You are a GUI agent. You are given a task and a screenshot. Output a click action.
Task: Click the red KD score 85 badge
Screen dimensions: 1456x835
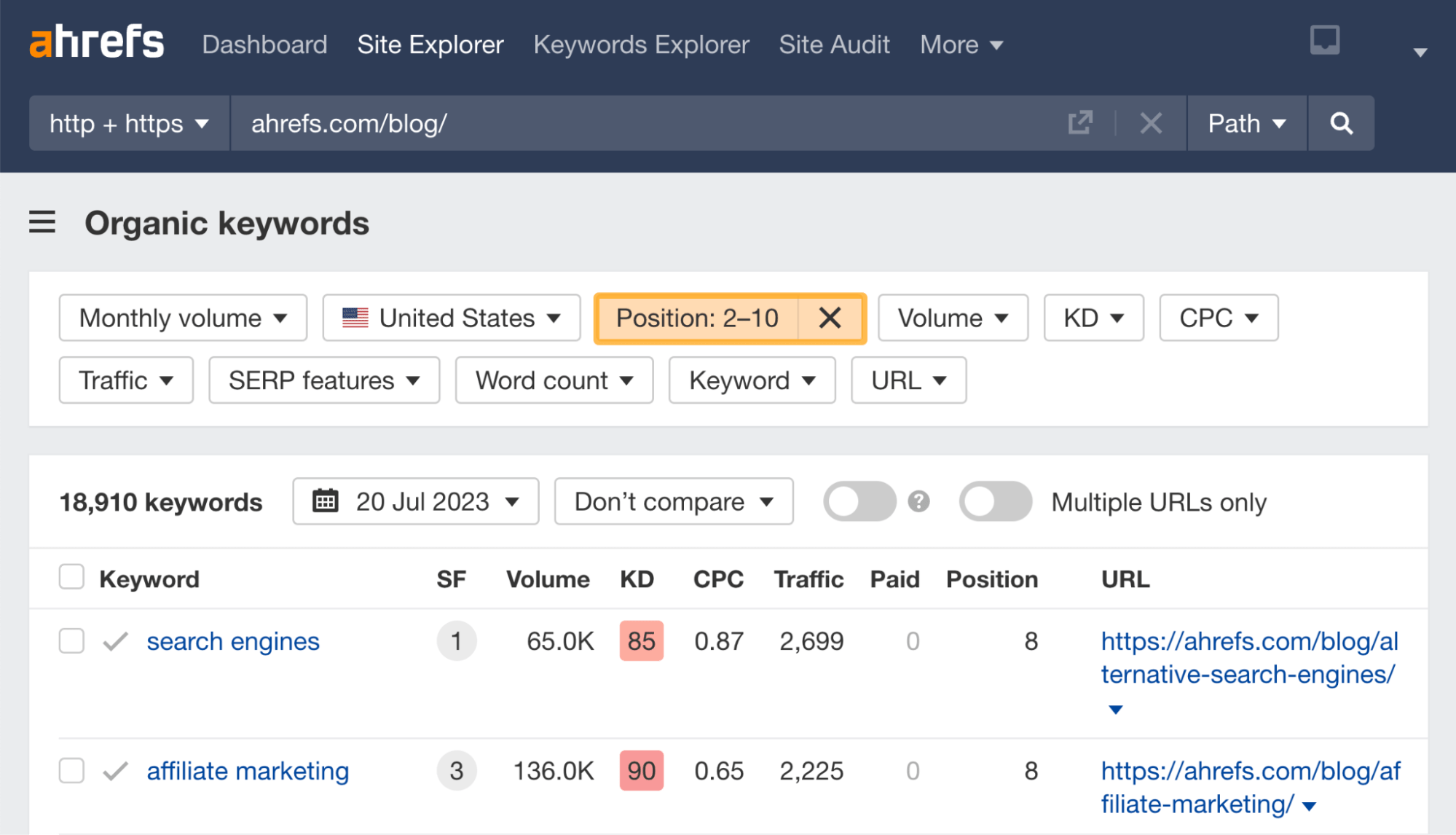[640, 641]
